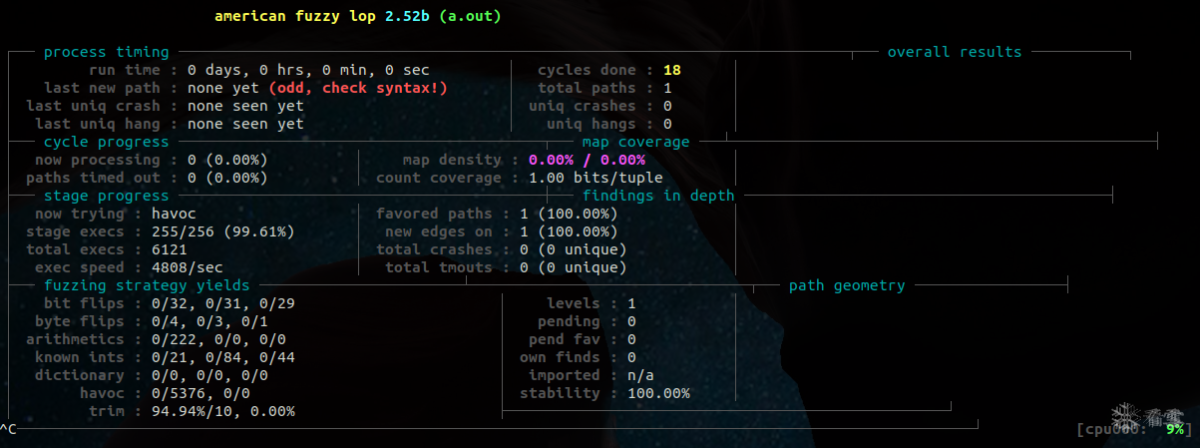Select the run time value '0 days, 0 hrs, 0 min, 0 sec'
Image resolution: width=1200 pixels, height=448 pixels.
[x=308, y=70]
